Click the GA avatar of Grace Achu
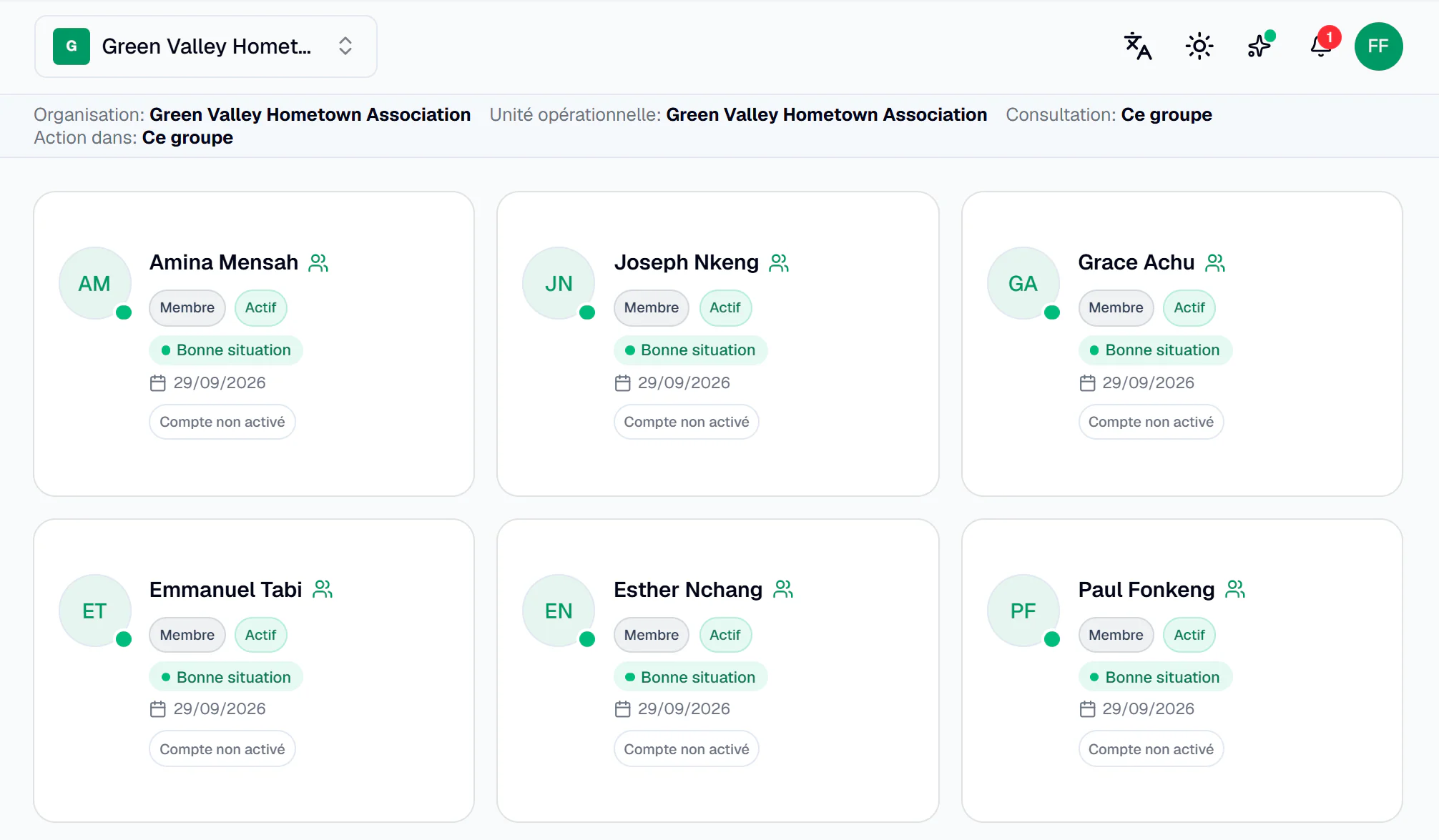The width and height of the screenshot is (1439, 840). [1023, 284]
